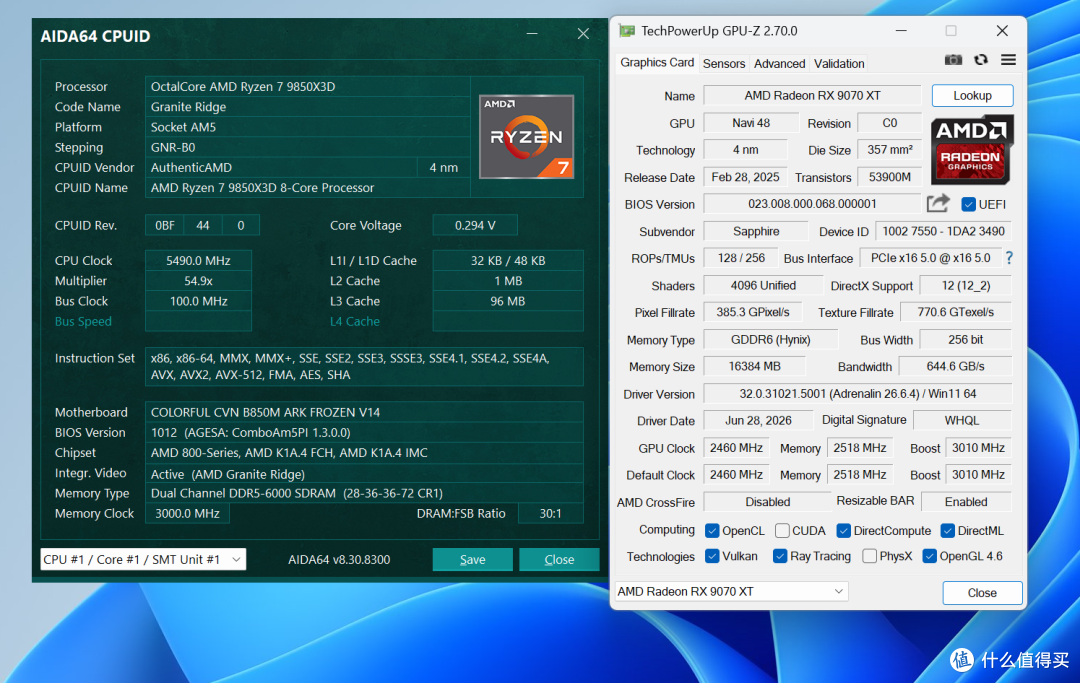Viewport: 1080px width, 683px height.
Task: Toggle the Ray Tracing checkbox
Action: [x=780, y=556]
